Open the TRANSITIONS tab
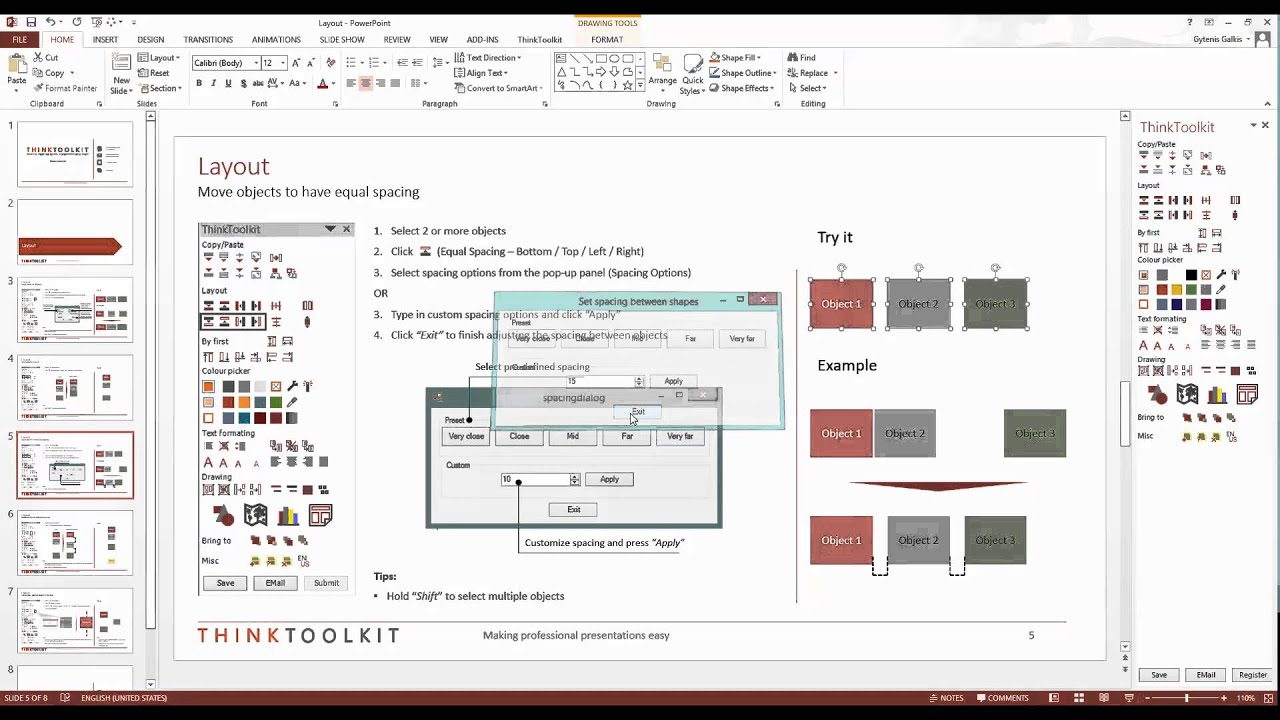1280x720 pixels. click(x=208, y=40)
